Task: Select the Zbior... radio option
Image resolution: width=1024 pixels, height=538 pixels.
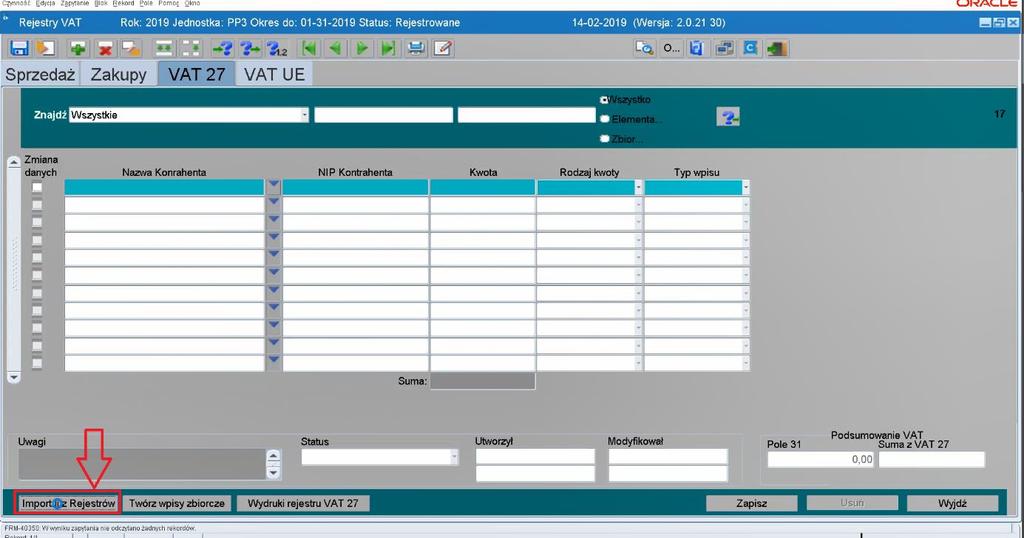Action: pos(604,138)
